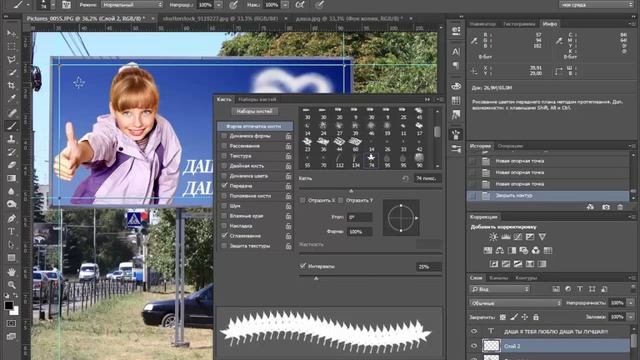This screenshot has height=360, width=640.
Task: Select the Lasso tool
Action: [x=11, y=60]
